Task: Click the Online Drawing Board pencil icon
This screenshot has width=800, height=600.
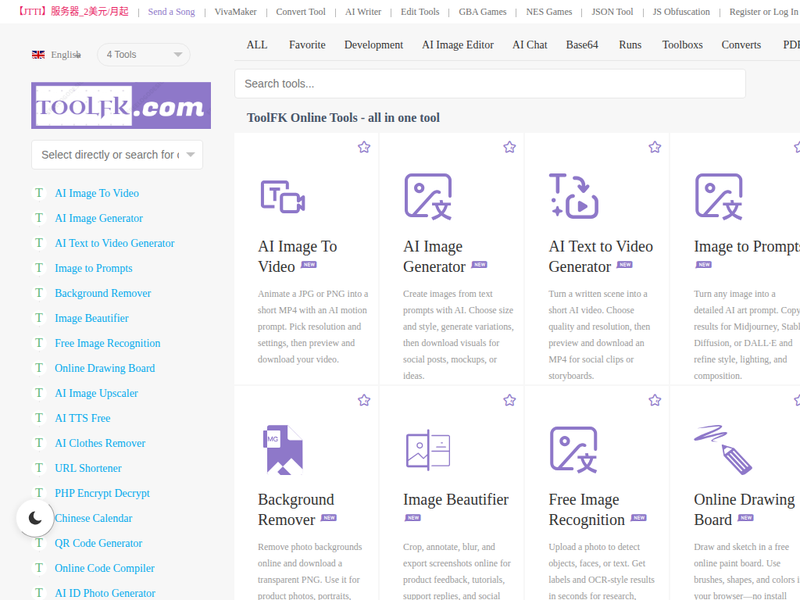Action: [x=723, y=449]
